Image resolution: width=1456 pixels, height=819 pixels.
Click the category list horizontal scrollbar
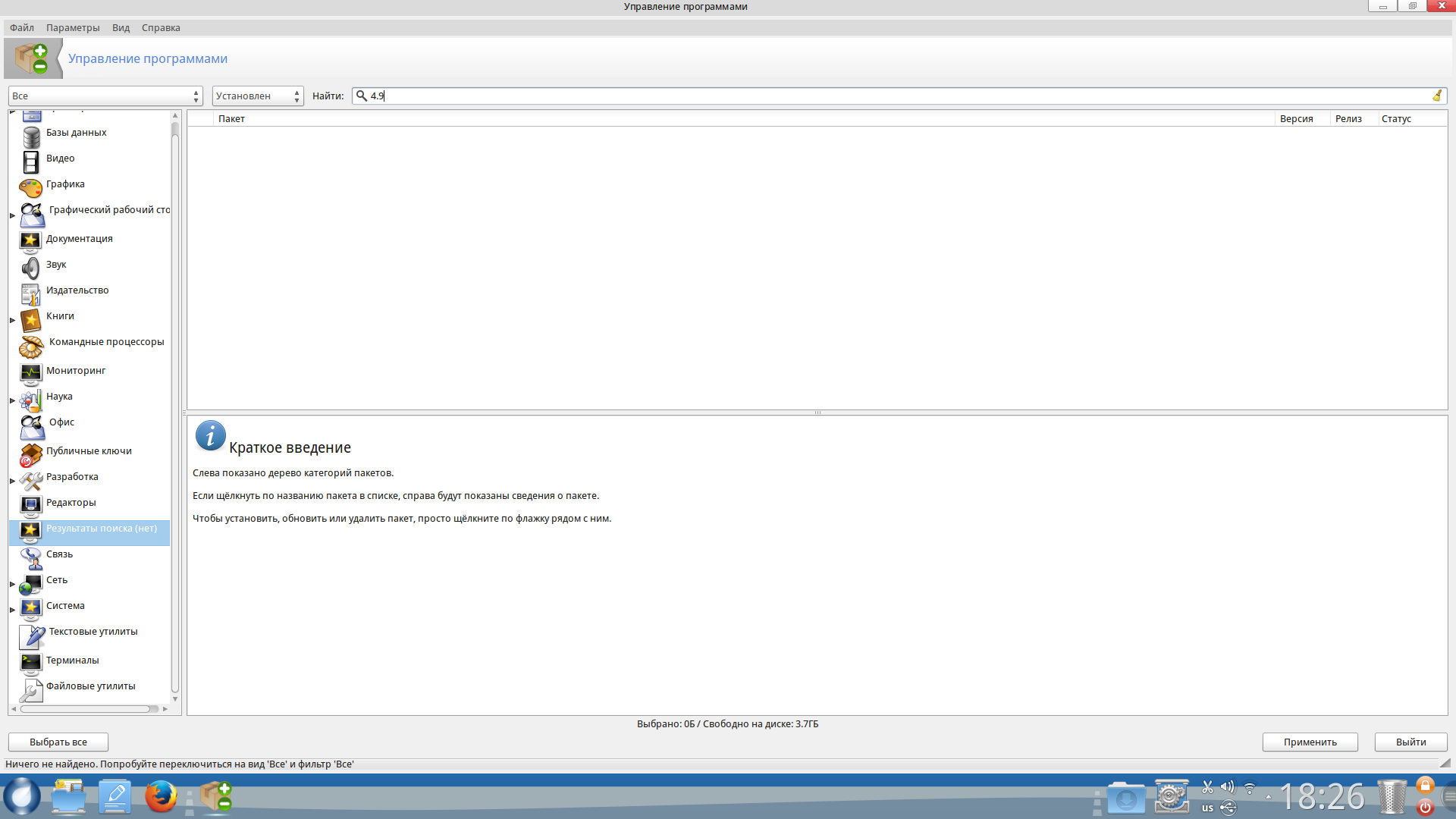[x=85, y=709]
